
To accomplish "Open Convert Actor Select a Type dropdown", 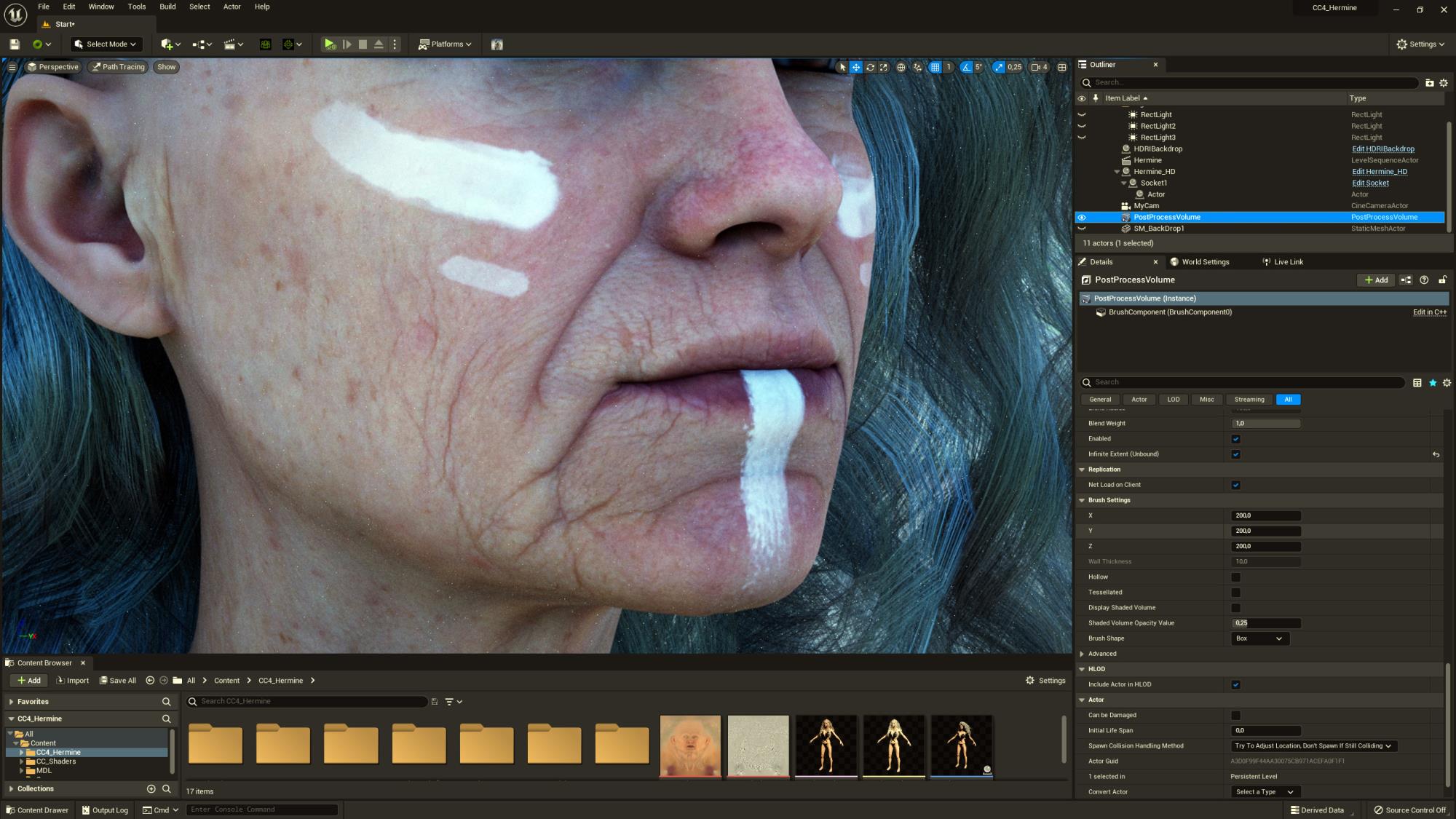I will click(x=1265, y=792).
